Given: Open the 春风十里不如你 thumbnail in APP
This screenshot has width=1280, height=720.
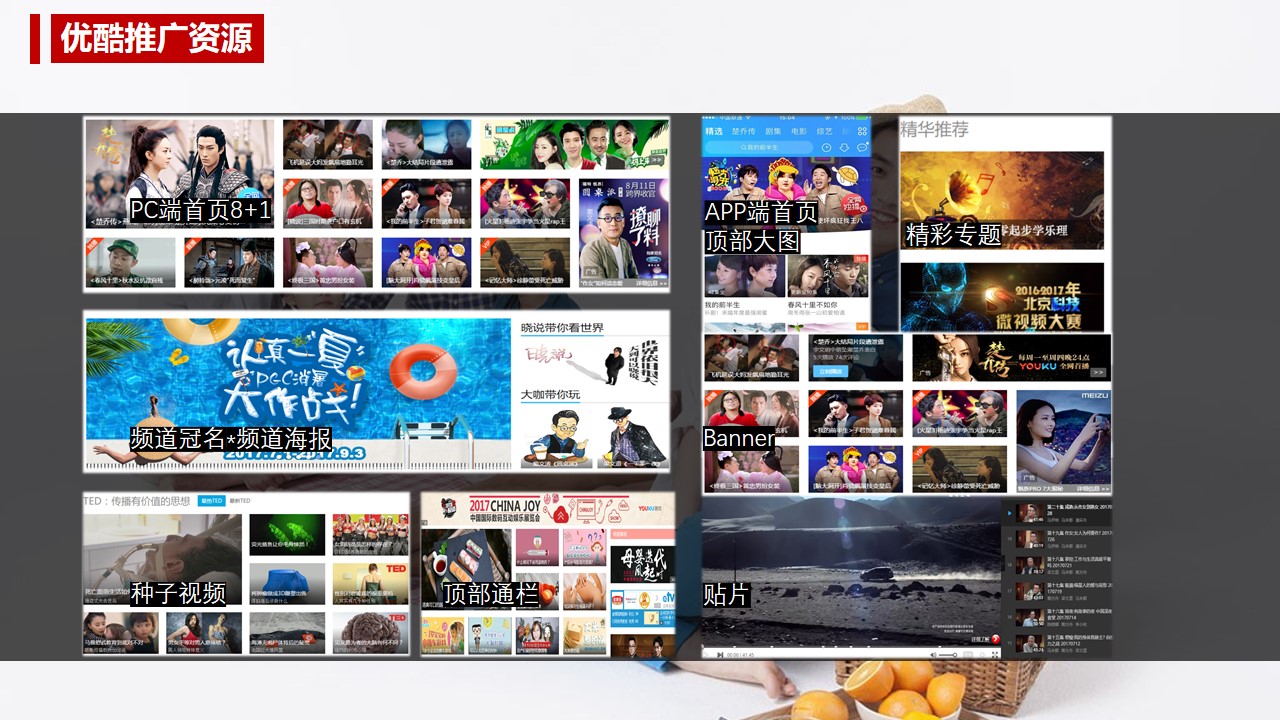Looking at the screenshot, I should (827, 275).
